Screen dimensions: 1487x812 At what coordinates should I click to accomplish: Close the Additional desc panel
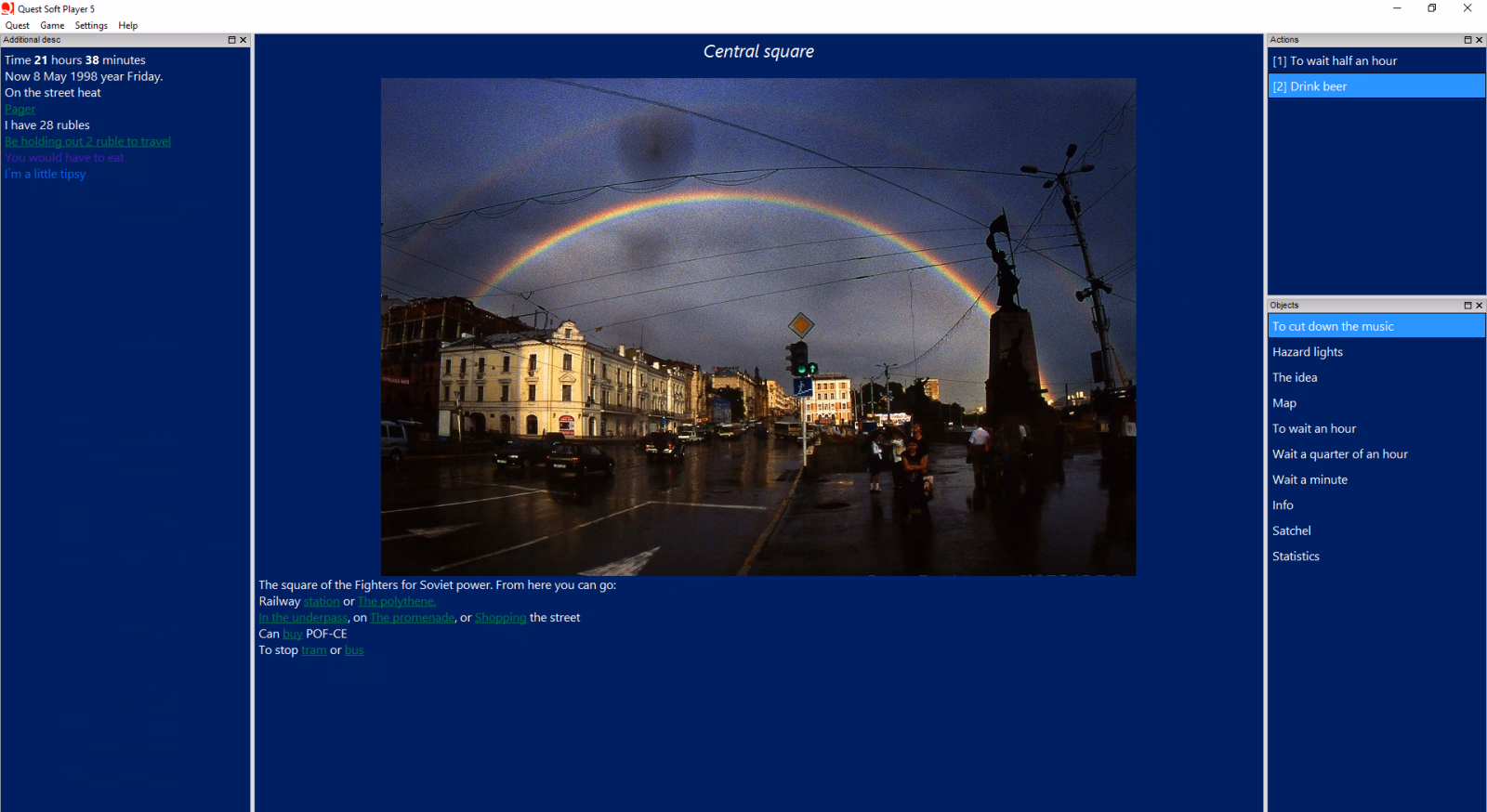(x=243, y=40)
